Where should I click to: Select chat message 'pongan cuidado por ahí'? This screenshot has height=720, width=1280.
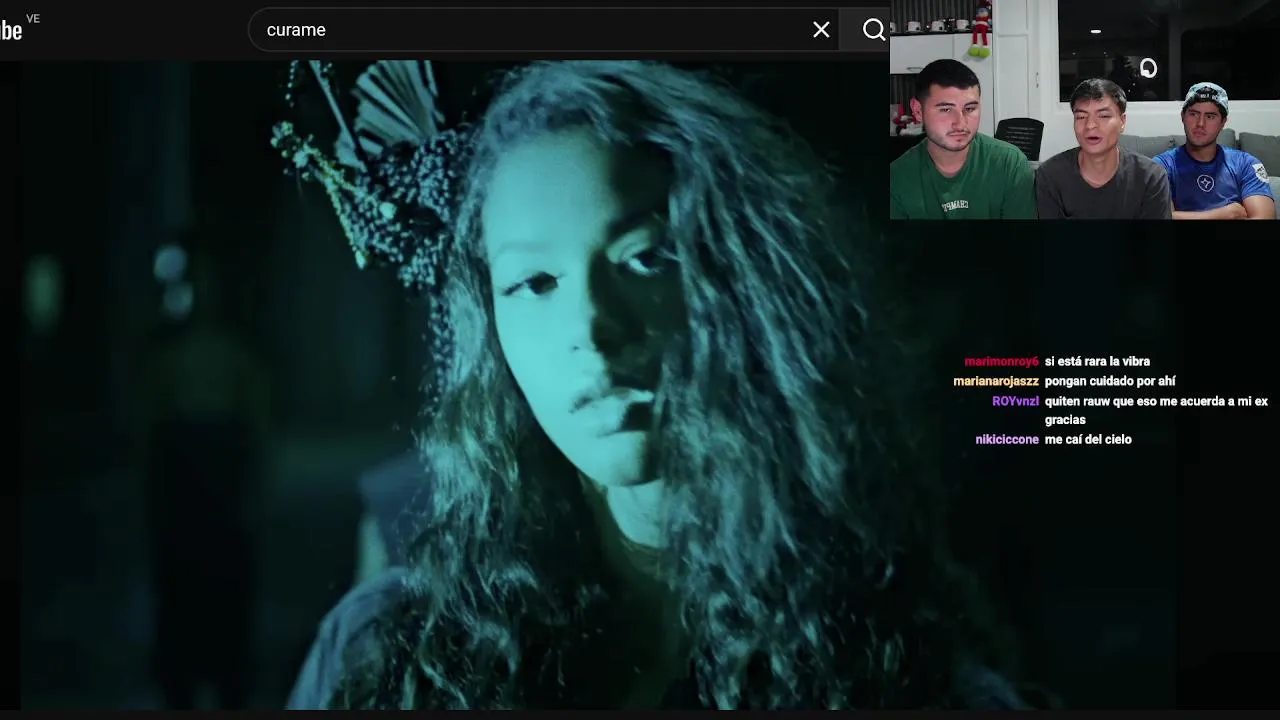1110,381
